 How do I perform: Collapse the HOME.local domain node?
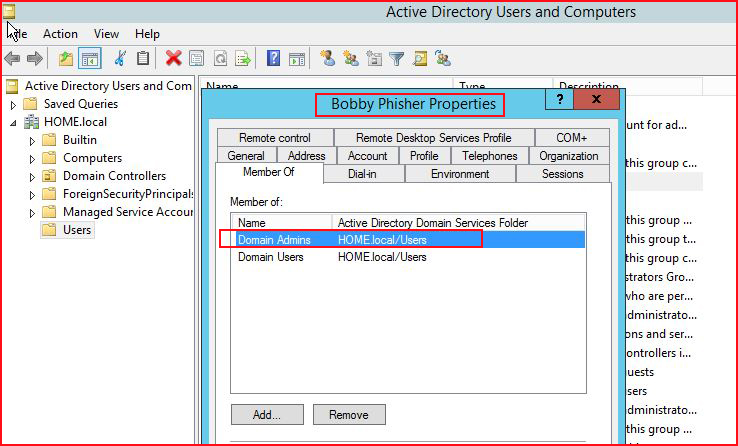coord(14,123)
